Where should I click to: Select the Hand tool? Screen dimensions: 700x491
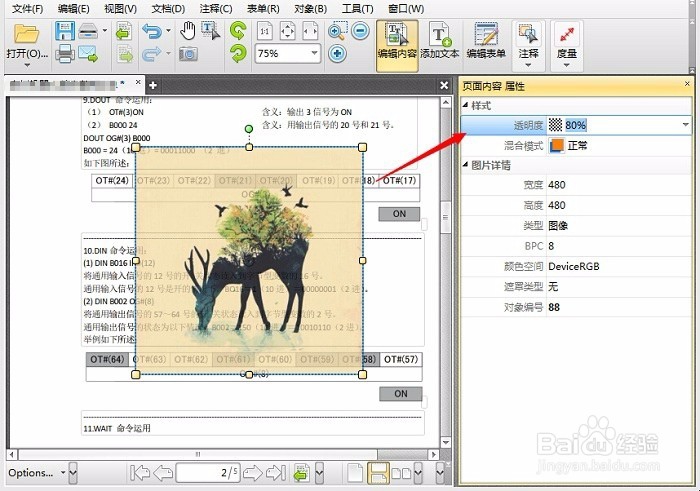point(188,31)
